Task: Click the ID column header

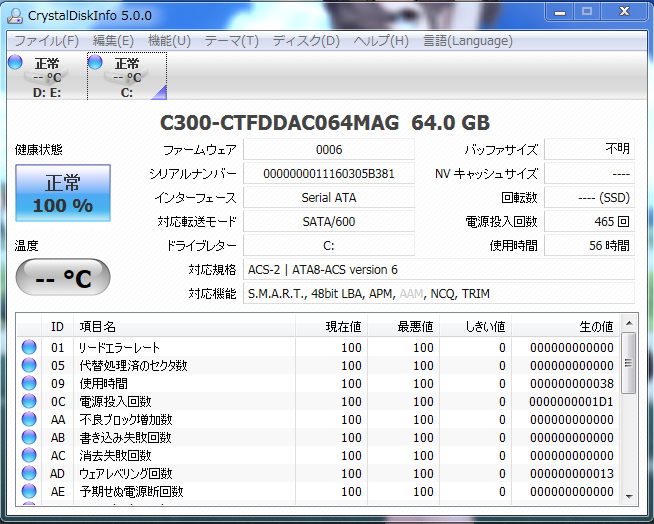Action: pos(58,326)
